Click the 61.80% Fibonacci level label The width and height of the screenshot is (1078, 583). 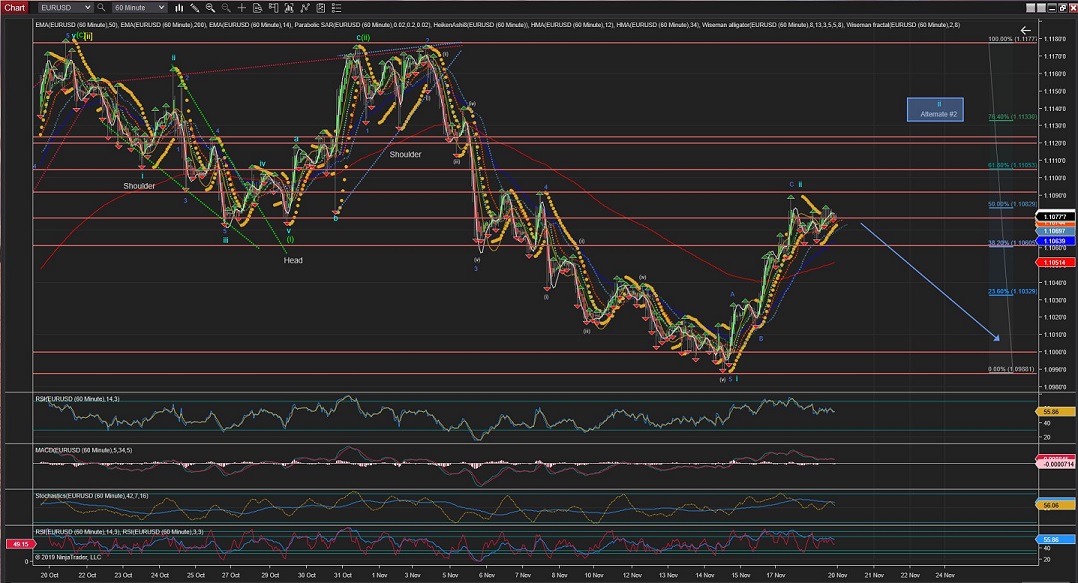click(1012, 165)
